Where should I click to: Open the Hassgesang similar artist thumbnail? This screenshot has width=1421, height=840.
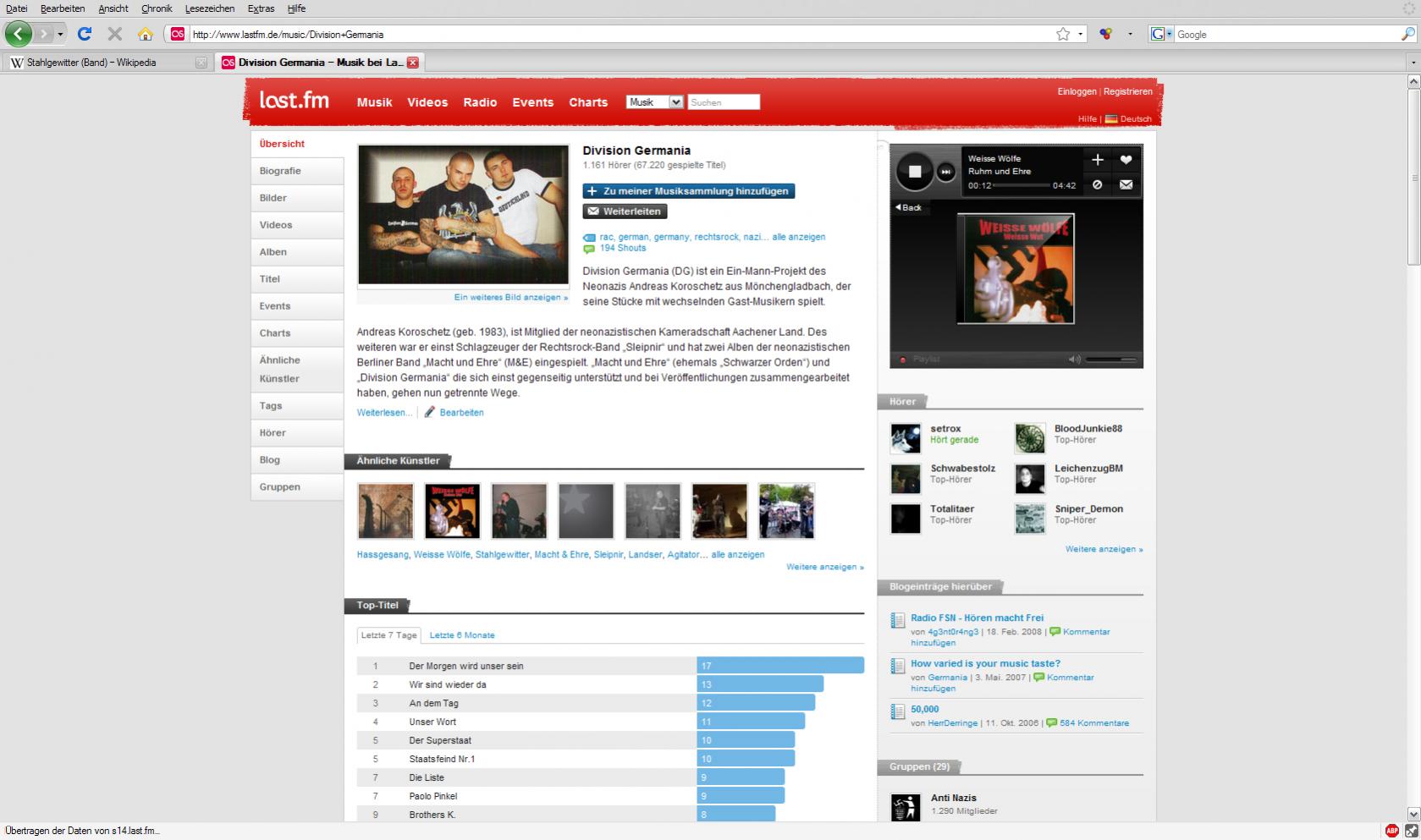(385, 511)
